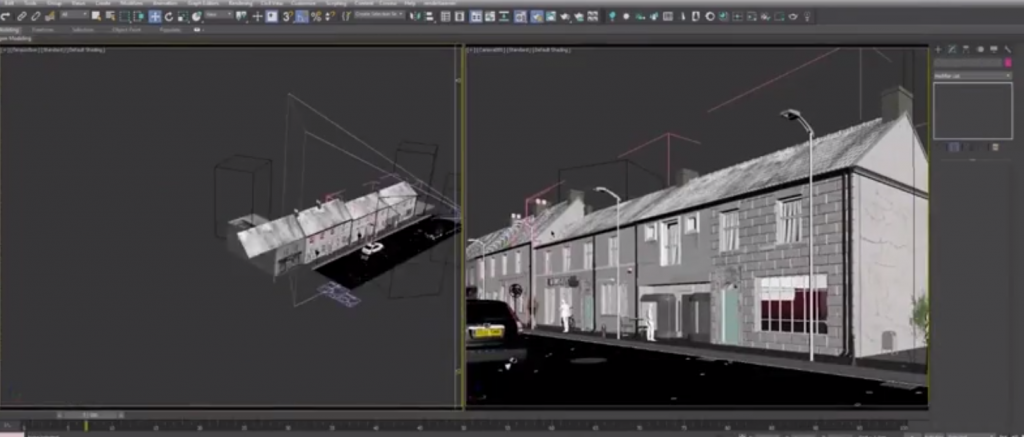Open the Rendering menu
This screenshot has width=1024, height=437.
240,4
